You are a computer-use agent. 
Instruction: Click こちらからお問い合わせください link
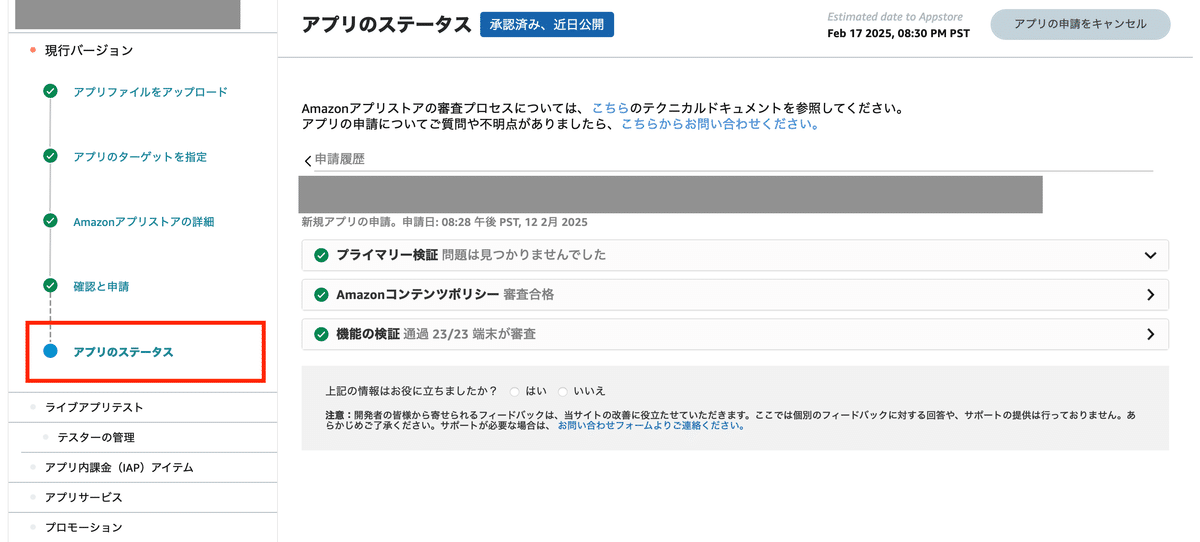[x=720, y=124]
